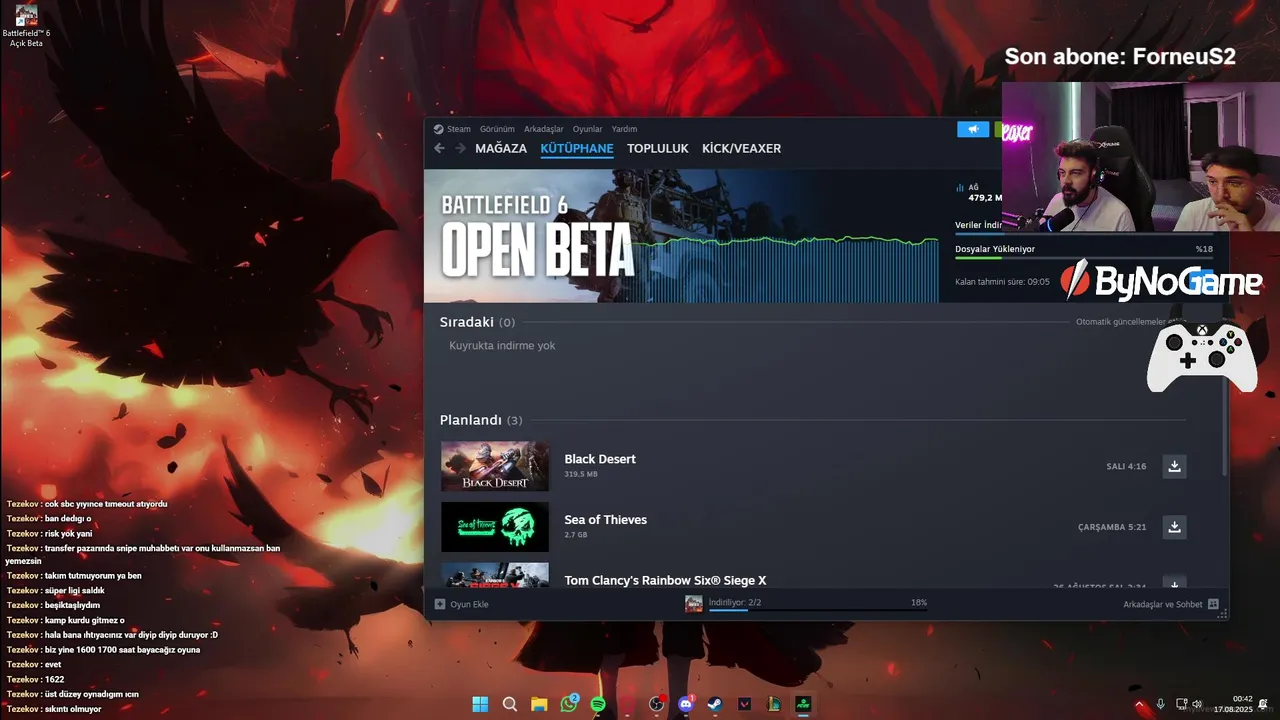The width and height of the screenshot is (1280, 720).
Task: Open the Steam menu in the title bar
Action: pyautogui.click(x=452, y=129)
